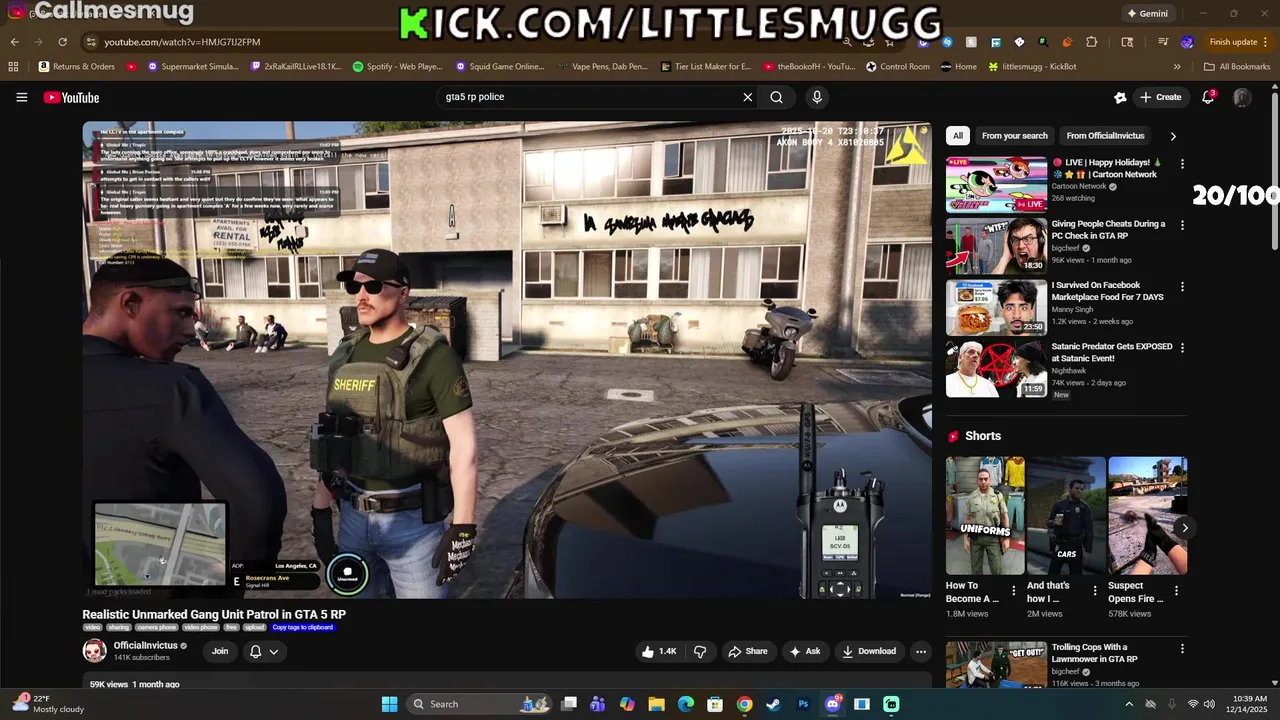
Task: Open the YouTube playables icon beside Create
Action: [1120, 97]
